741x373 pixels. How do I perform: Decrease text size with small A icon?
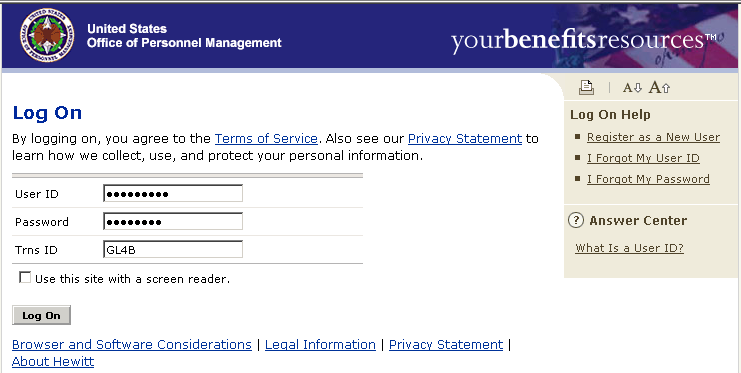tap(632, 87)
